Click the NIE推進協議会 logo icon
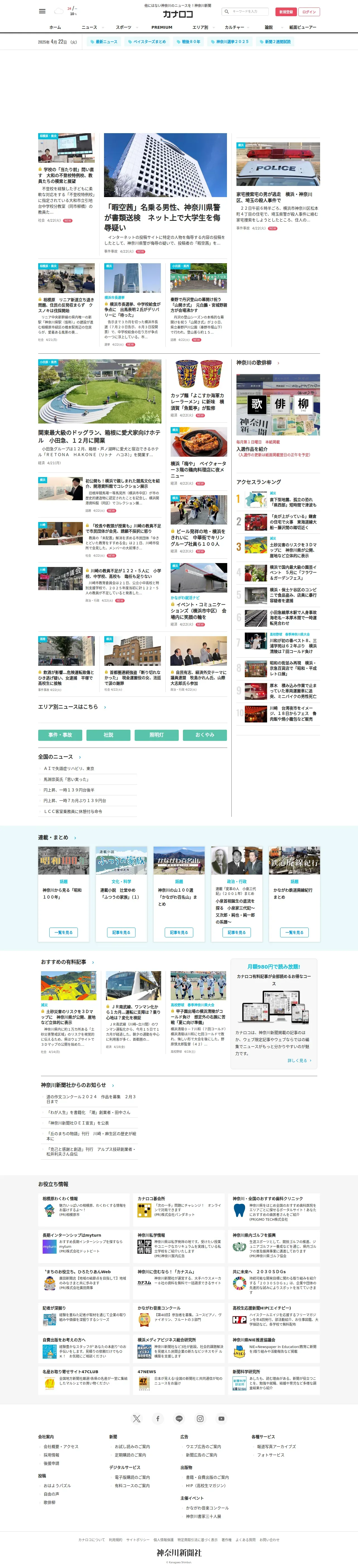358x1568 pixels. (x=240, y=1351)
